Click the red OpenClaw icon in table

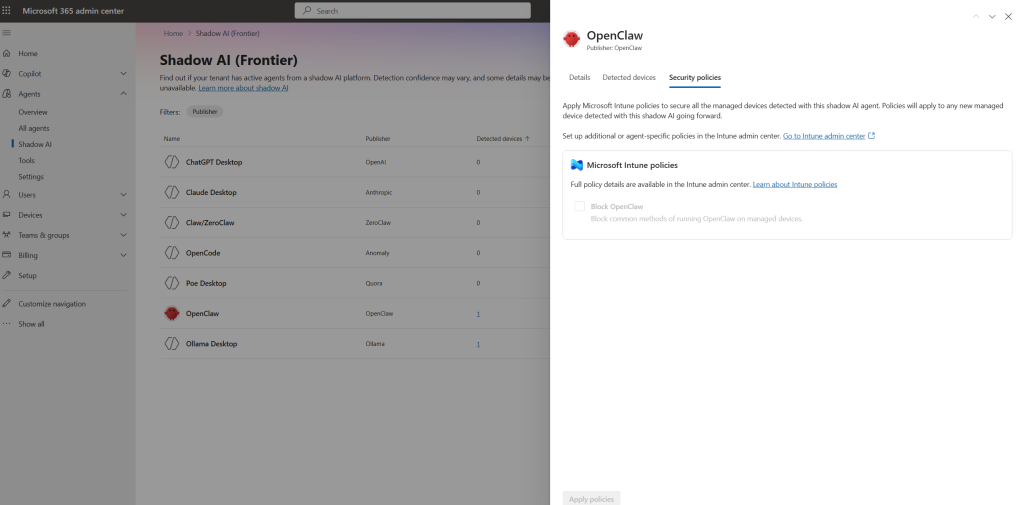click(x=171, y=314)
